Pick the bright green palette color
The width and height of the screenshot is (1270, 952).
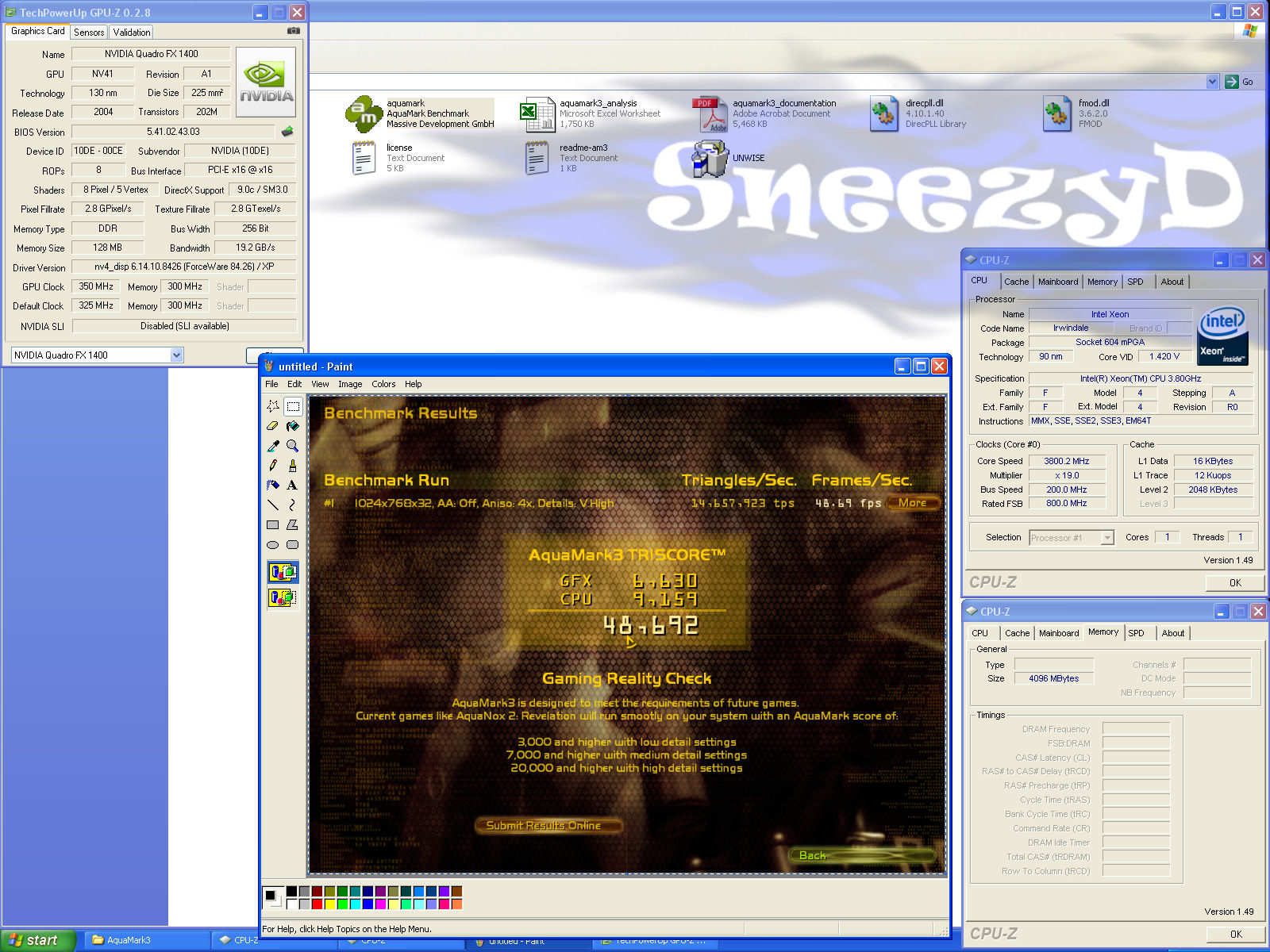click(x=342, y=904)
